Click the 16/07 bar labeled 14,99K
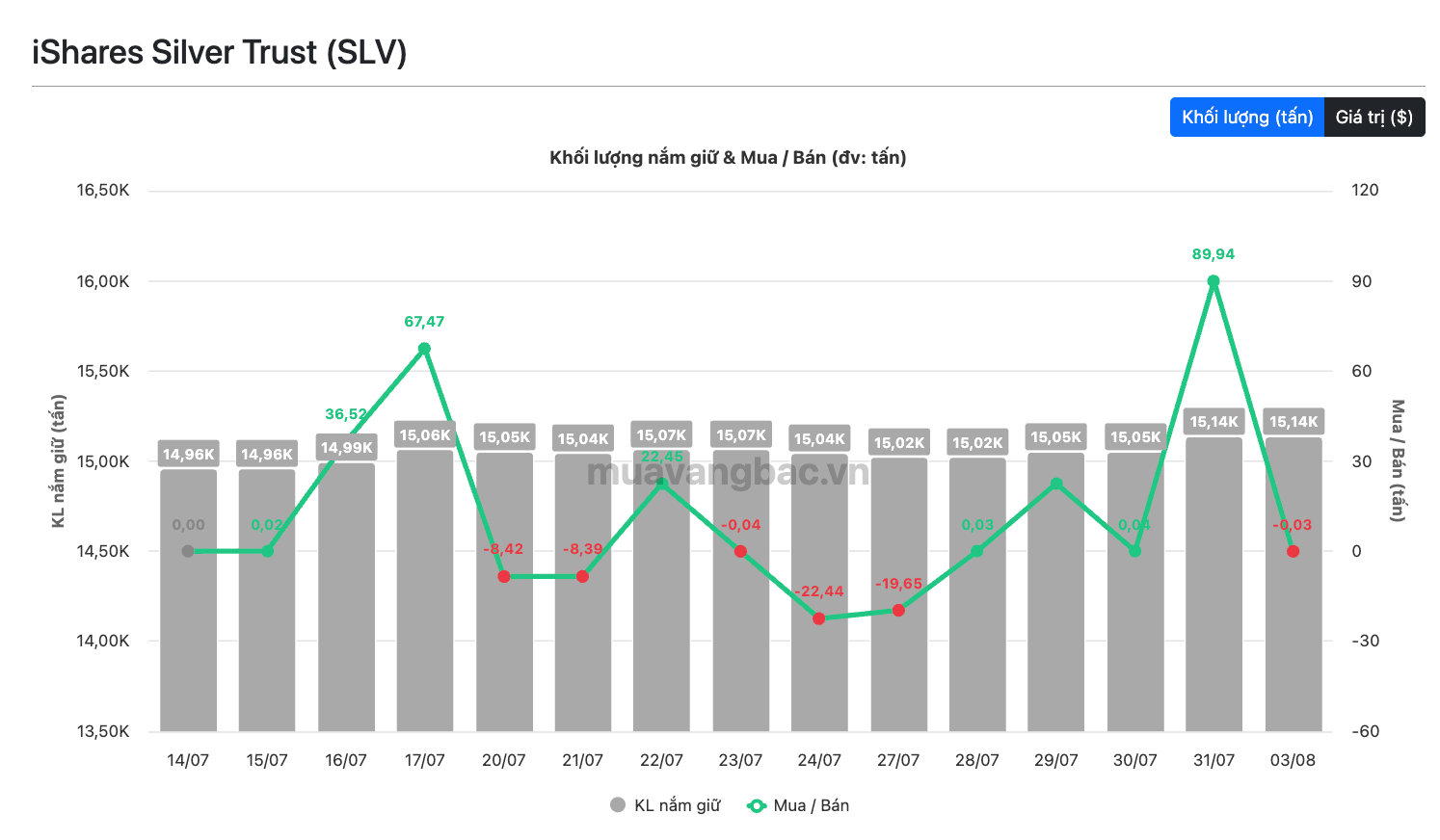1440x840 pixels. pos(346,597)
